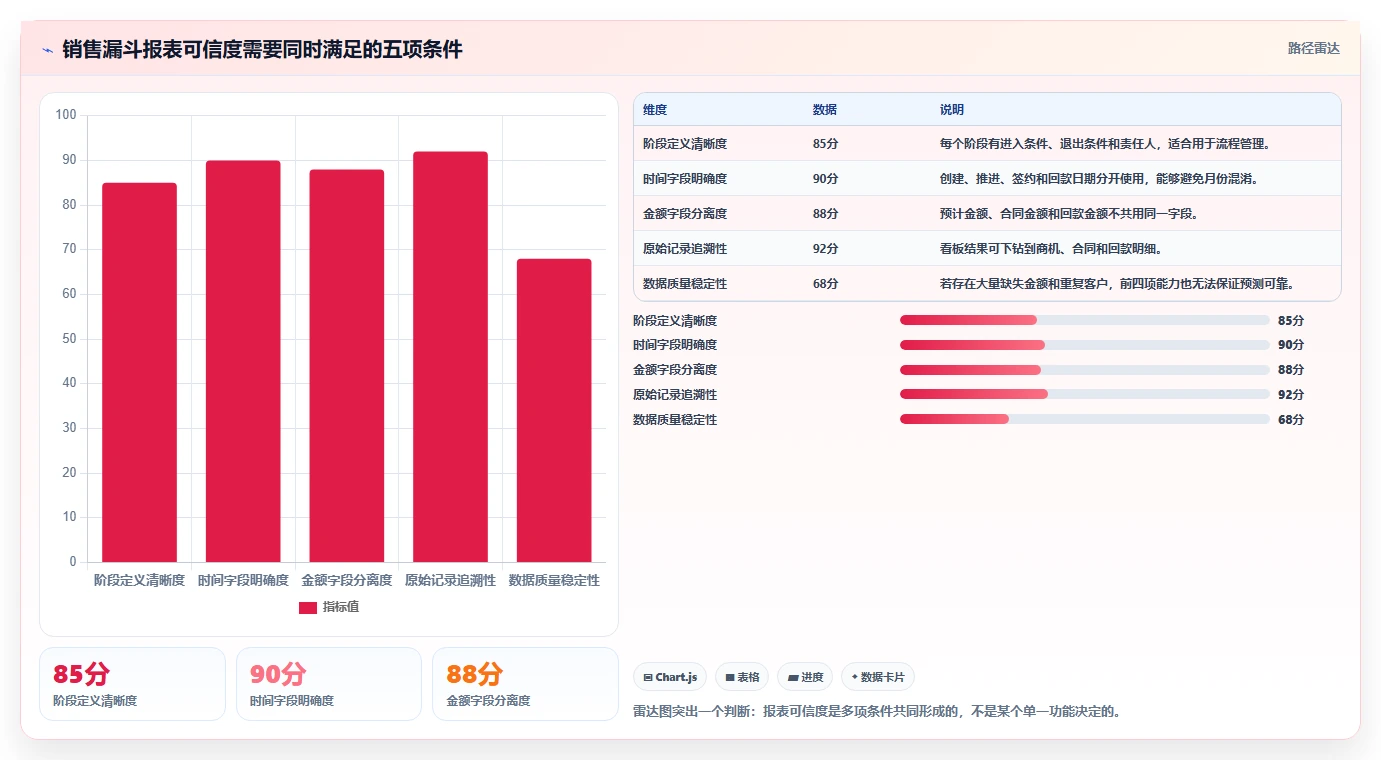Viewport: 1381px width, 760px height.
Task: Click the 阶段定义清晰度 progress bar
Action: [1085, 320]
